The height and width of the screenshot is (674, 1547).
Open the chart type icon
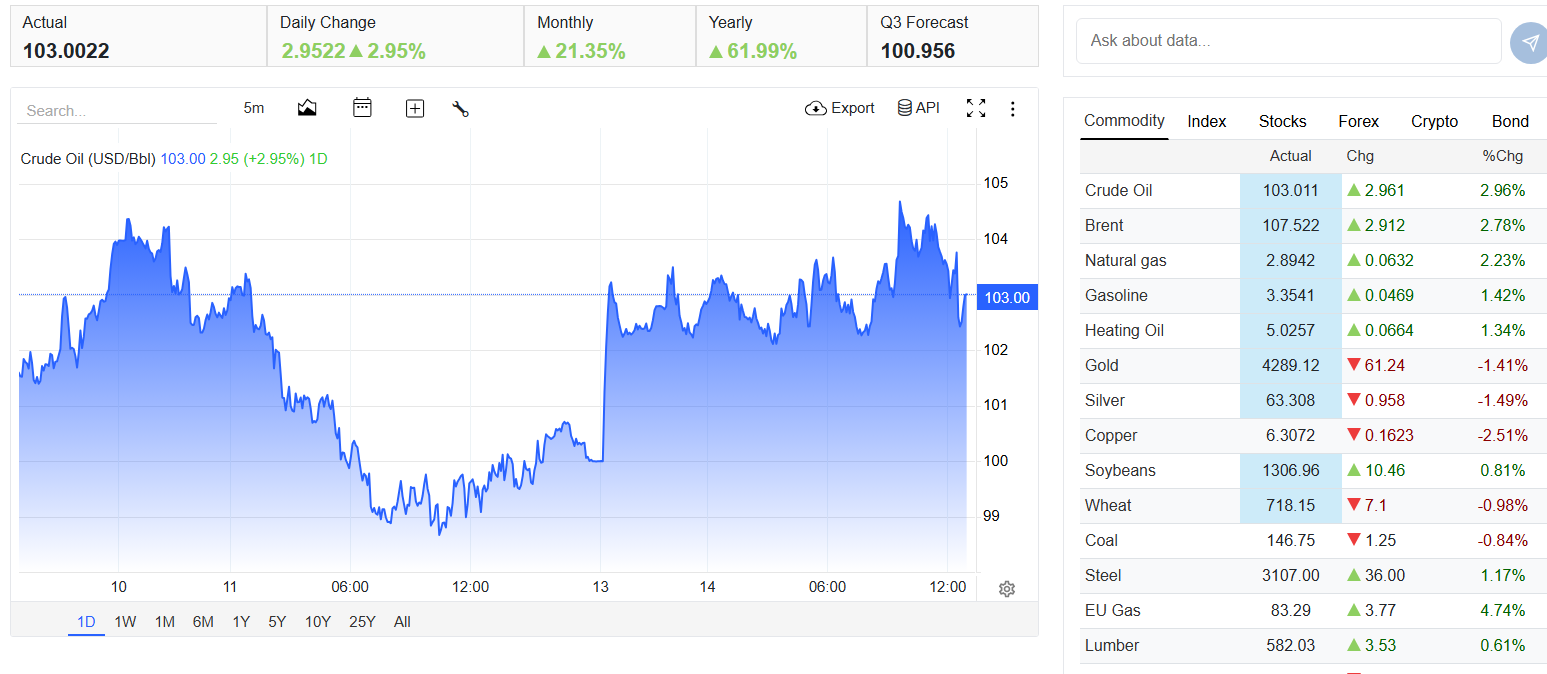pos(307,108)
